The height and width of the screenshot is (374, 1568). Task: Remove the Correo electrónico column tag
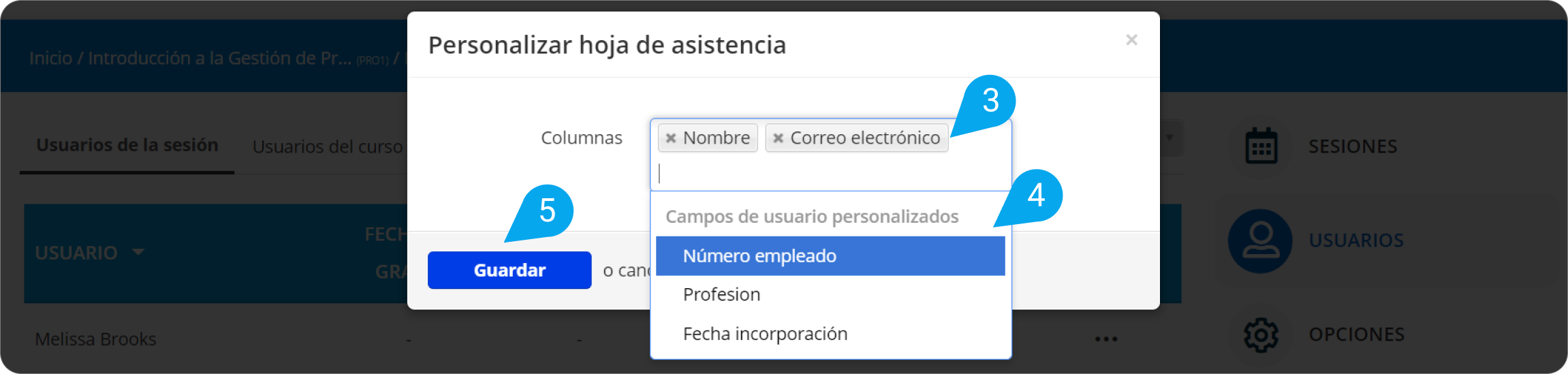(x=778, y=138)
